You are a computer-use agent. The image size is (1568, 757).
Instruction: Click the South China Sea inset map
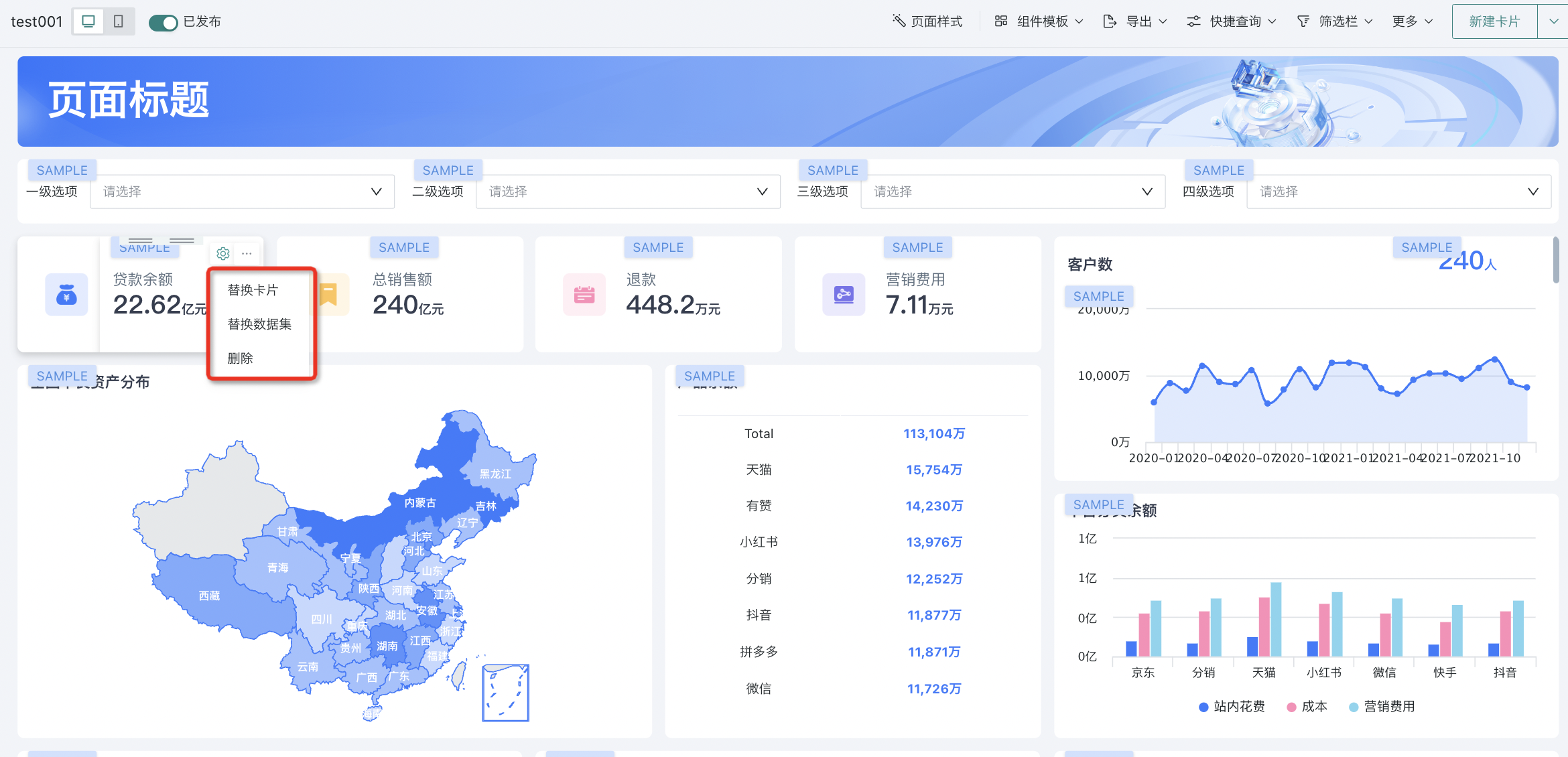506,693
